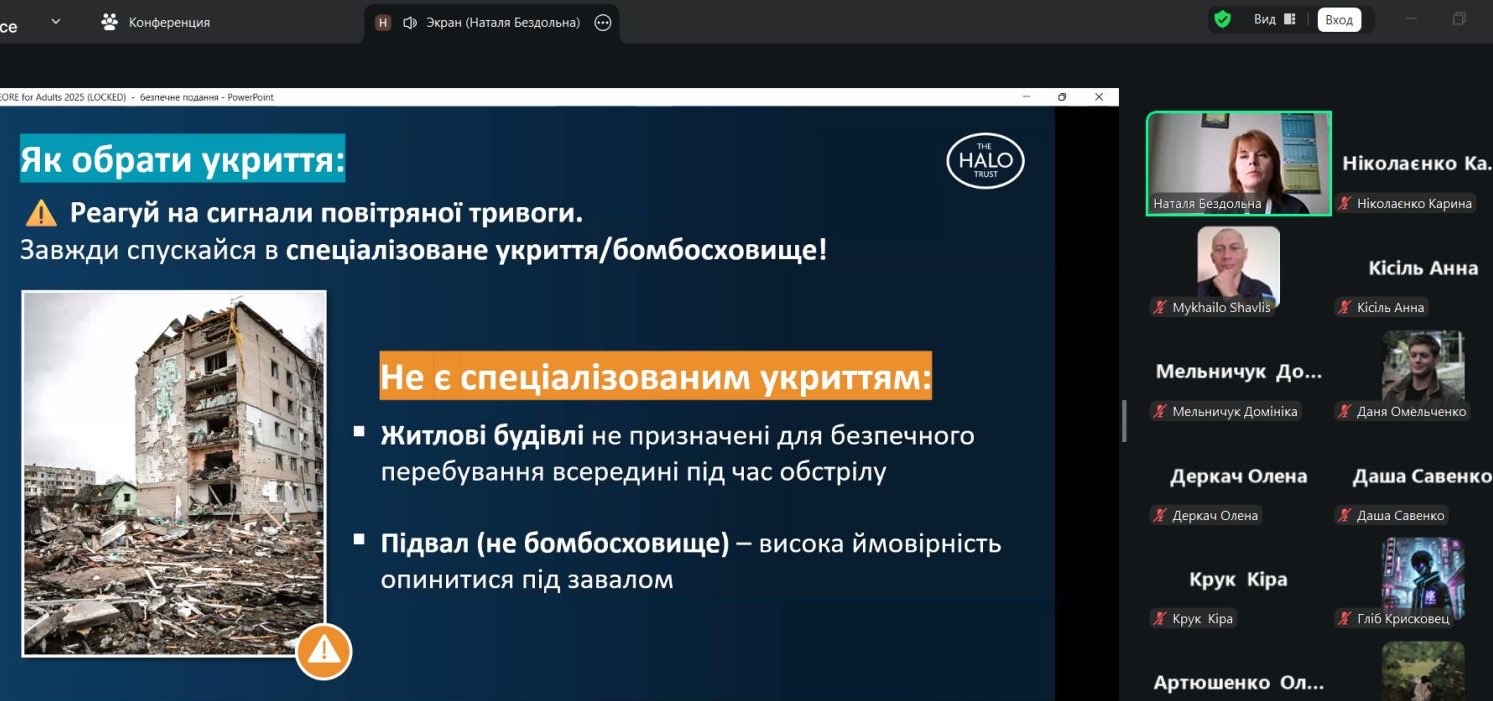Restore the PowerPoint window size
The width and height of the screenshot is (1493, 701).
click(1062, 97)
